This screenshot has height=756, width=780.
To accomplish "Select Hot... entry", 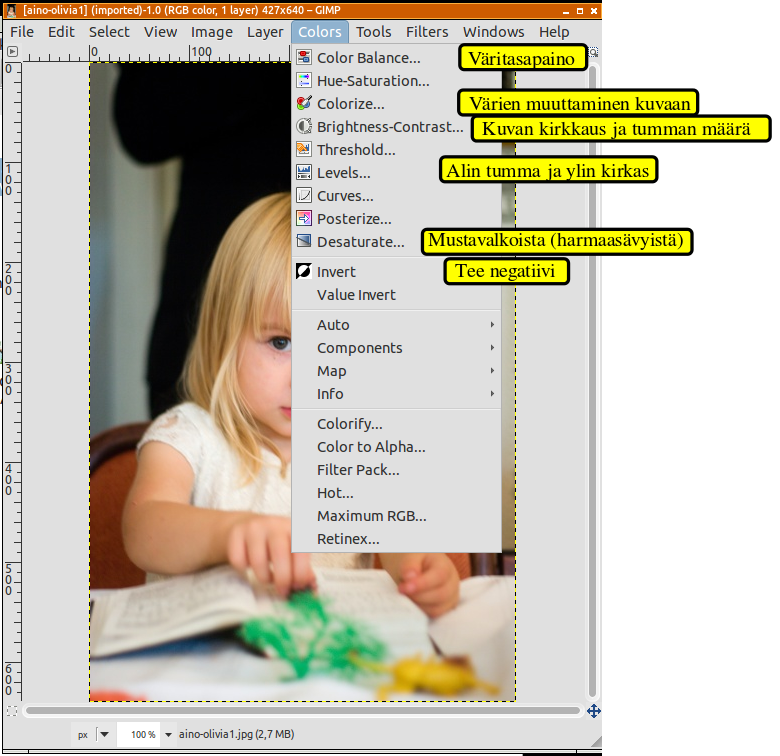I will 396,492.
